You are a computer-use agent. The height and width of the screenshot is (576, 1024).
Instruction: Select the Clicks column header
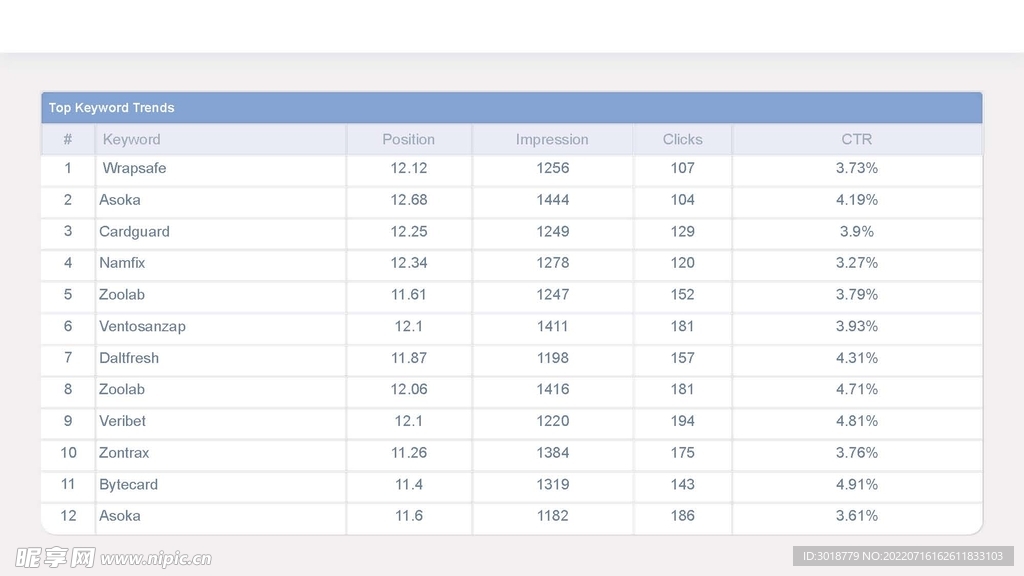pos(682,140)
